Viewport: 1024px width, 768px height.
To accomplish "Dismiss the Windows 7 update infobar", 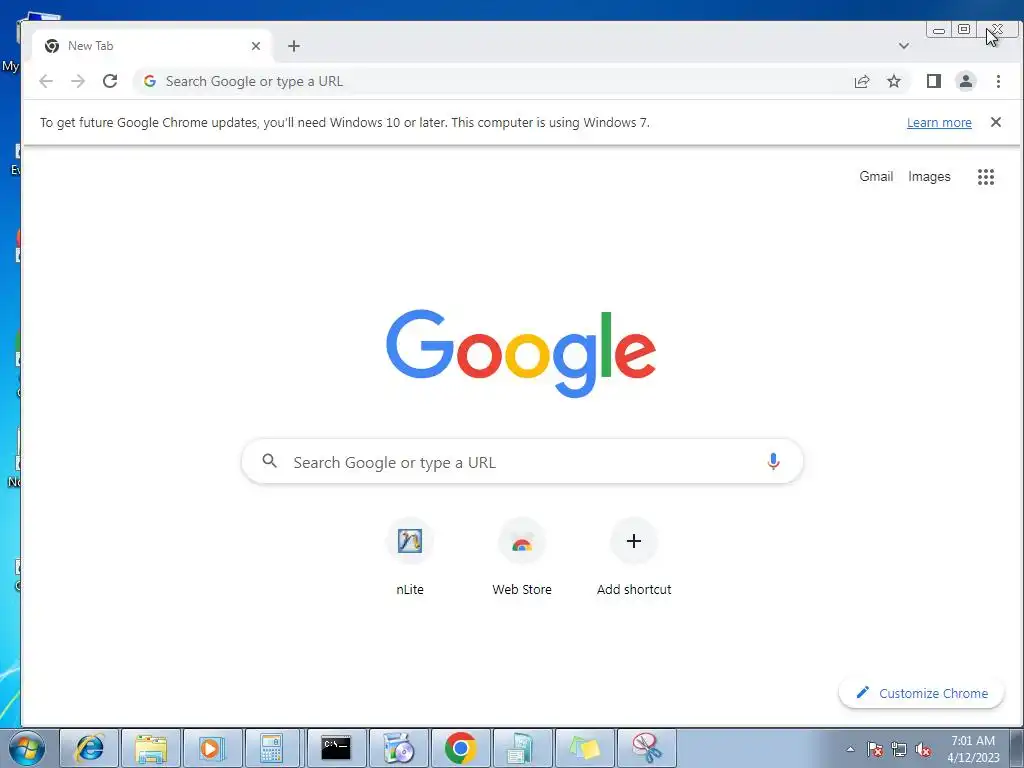I will pyautogui.click(x=995, y=122).
